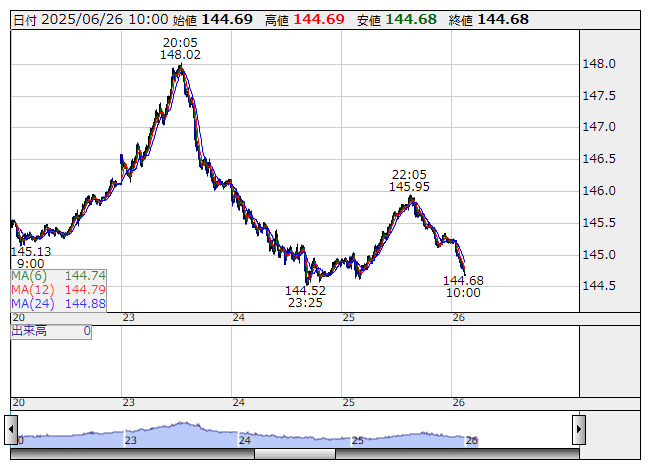This screenshot has height=470, width=653.
Task: Click date 24 in the overview navigator chart
Action: pyautogui.click(x=244, y=440)
